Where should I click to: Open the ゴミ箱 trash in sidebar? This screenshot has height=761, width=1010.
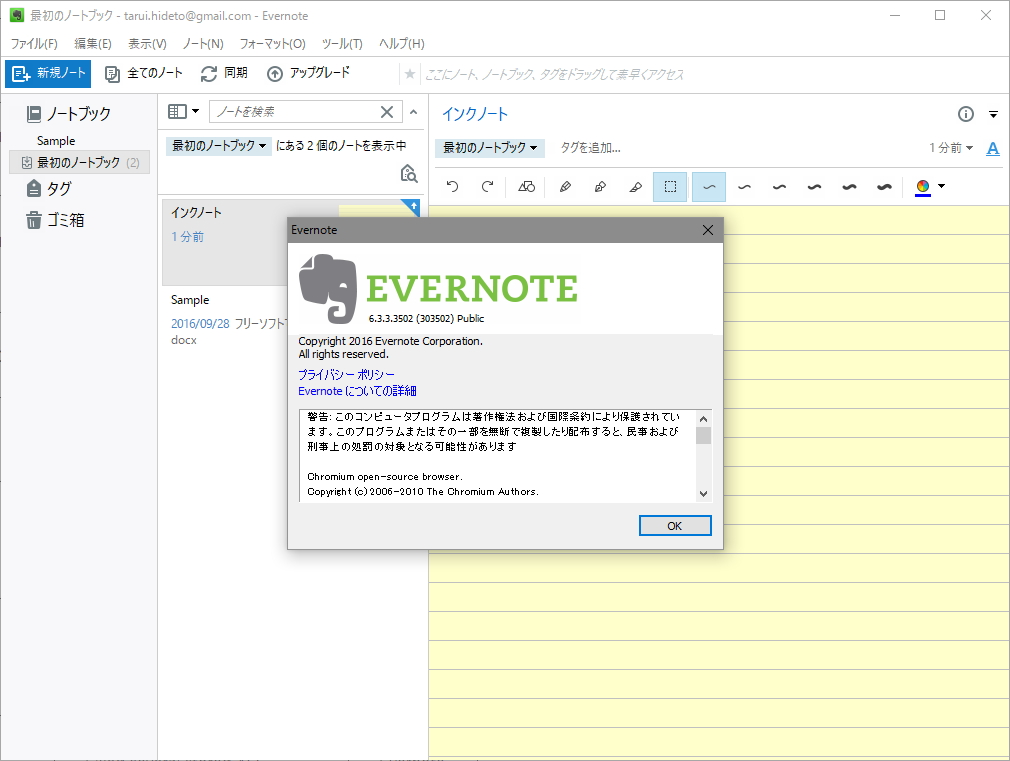point(55,220)
